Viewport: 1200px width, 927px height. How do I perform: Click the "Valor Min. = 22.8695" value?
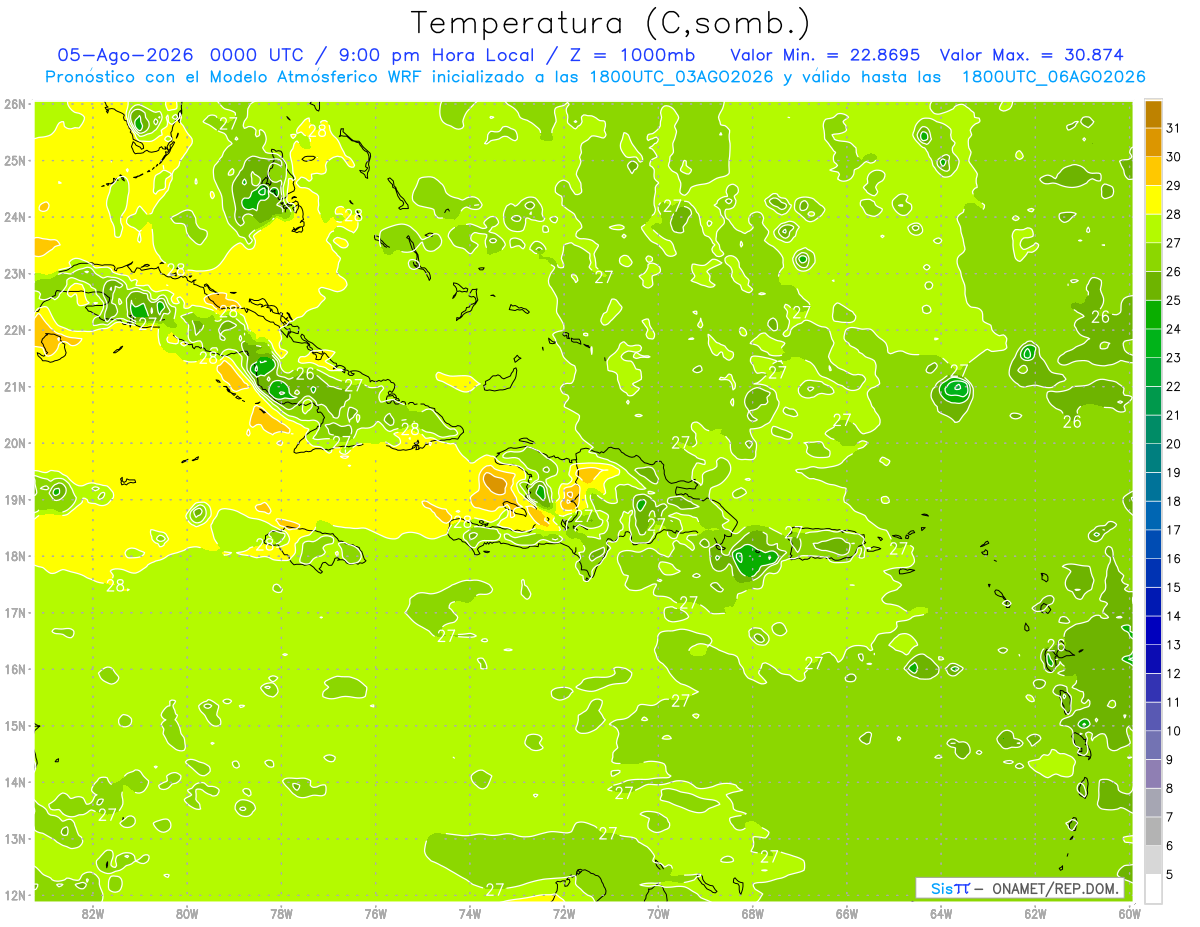pyautogui.click(x=825, y=55)
